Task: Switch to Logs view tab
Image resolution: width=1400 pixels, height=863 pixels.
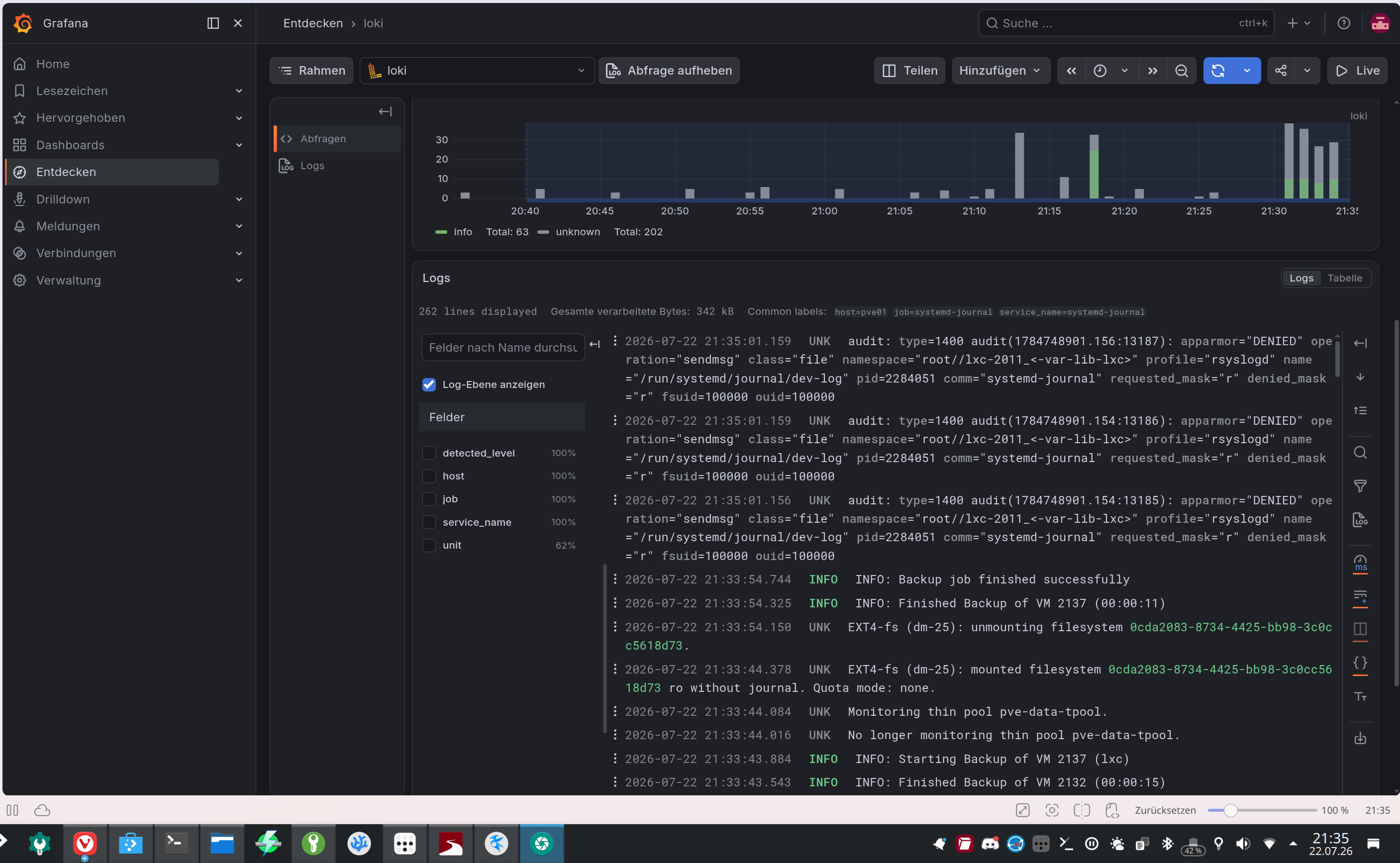Action: (x=1301, y=278)
